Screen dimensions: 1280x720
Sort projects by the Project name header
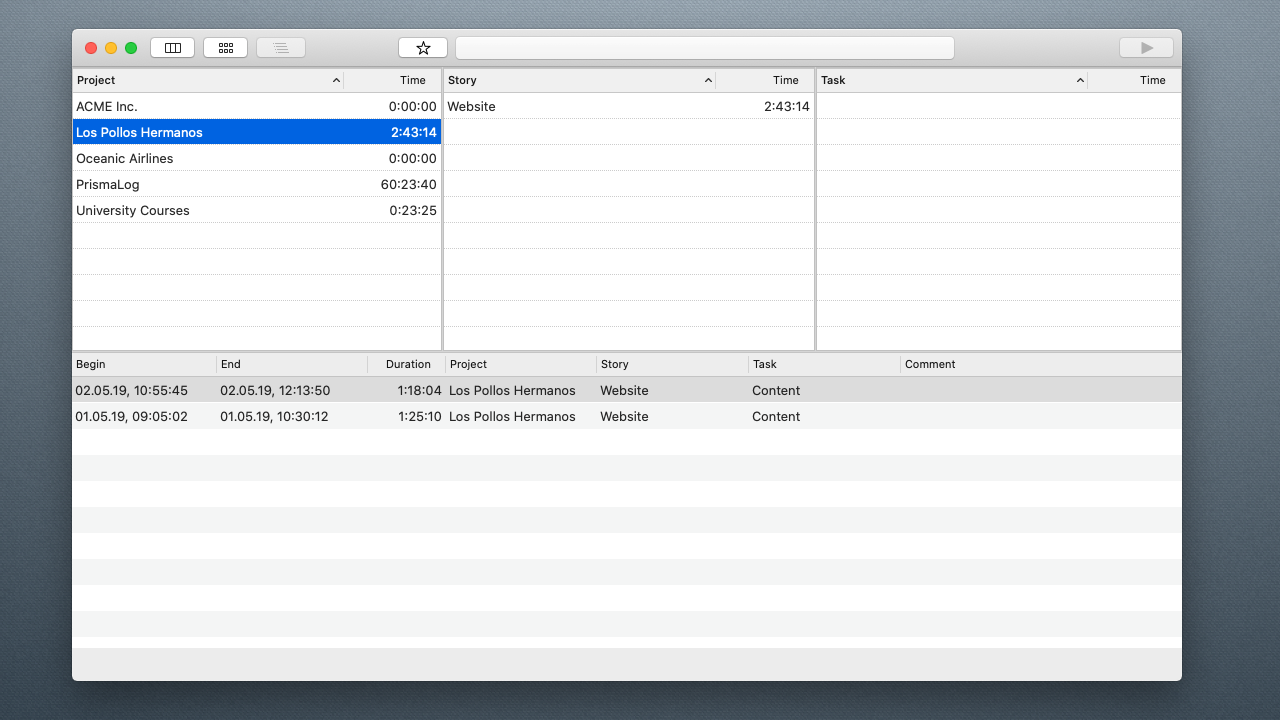point(208,80)
